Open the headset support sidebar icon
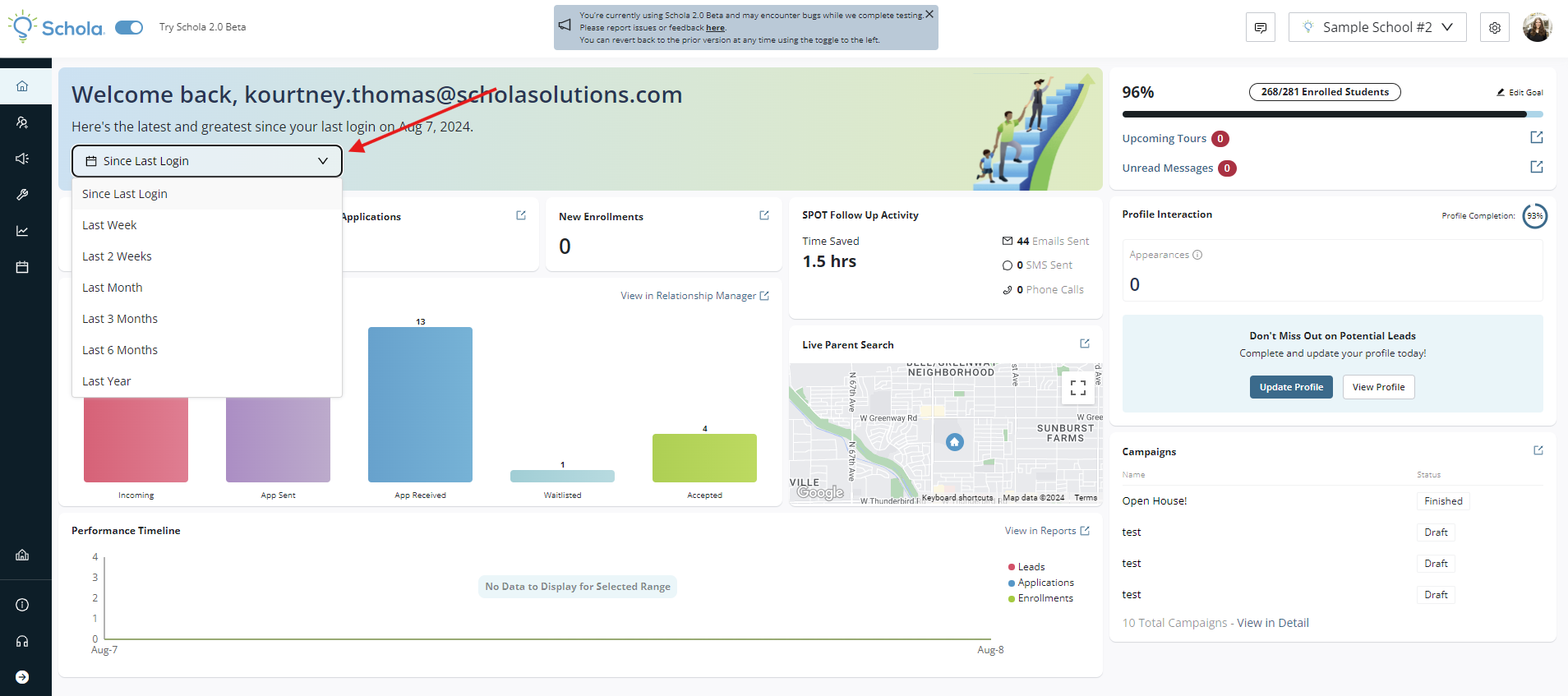 pyautogui.click(x=22, y=641)
